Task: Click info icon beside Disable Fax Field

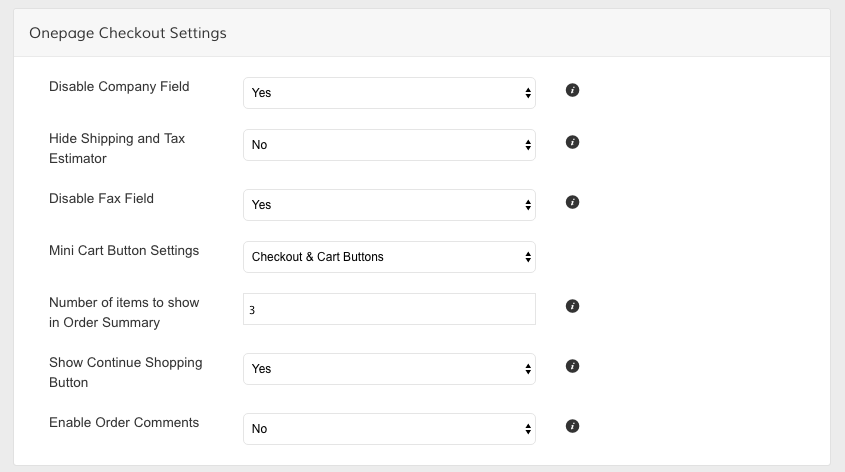Action: pyautogui.click(x=572, y=202)
